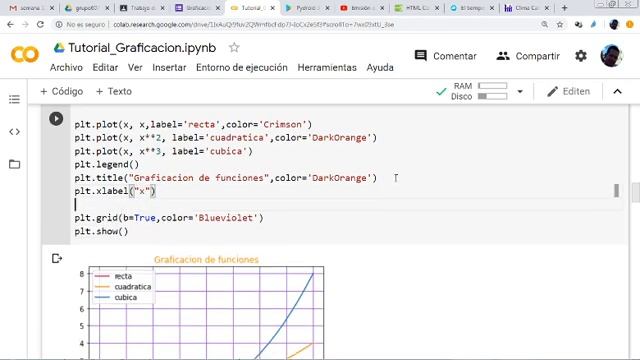
Task: Click the 'cuadratica' legend entry in plot
Action: 133,287
